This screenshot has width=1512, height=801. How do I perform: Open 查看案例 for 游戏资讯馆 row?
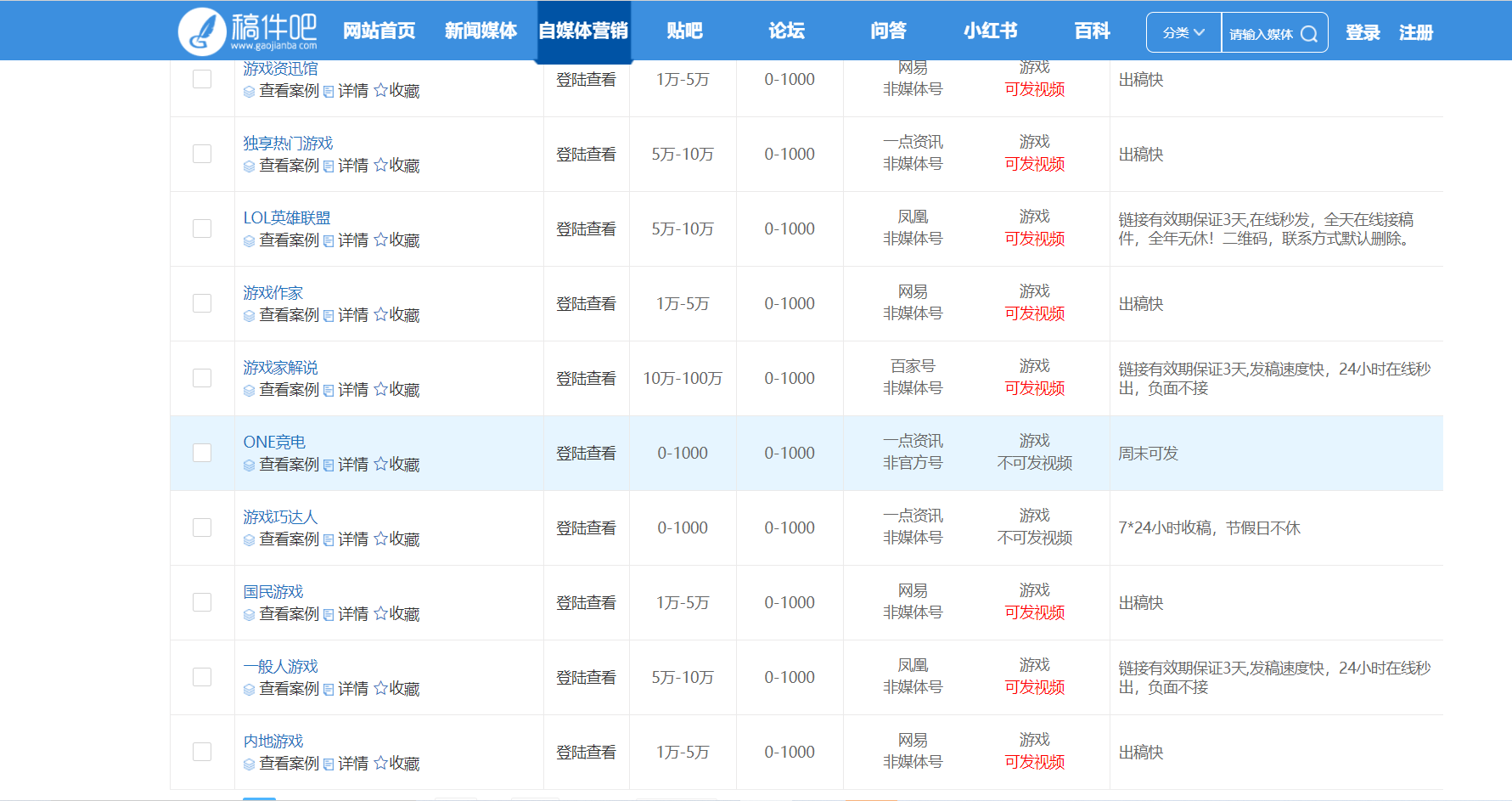[x=281, y=91]
